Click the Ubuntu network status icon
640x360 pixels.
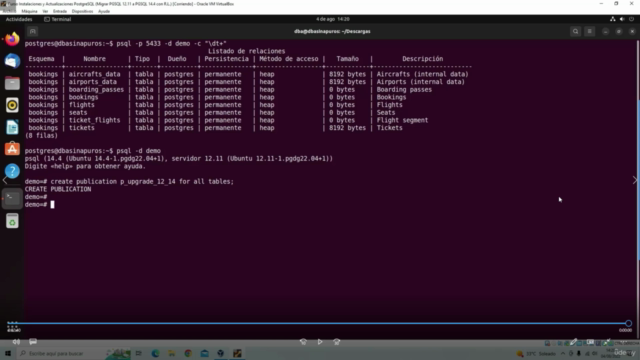pos(613,19)
